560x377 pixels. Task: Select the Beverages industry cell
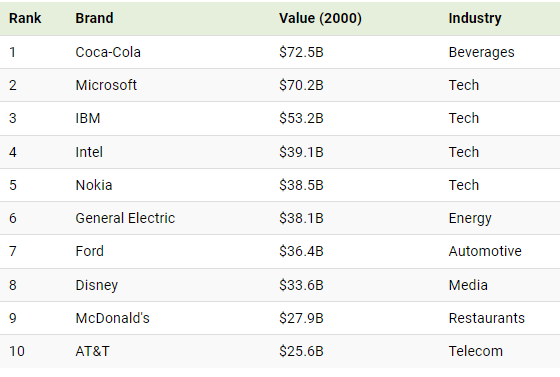point(481,53)
